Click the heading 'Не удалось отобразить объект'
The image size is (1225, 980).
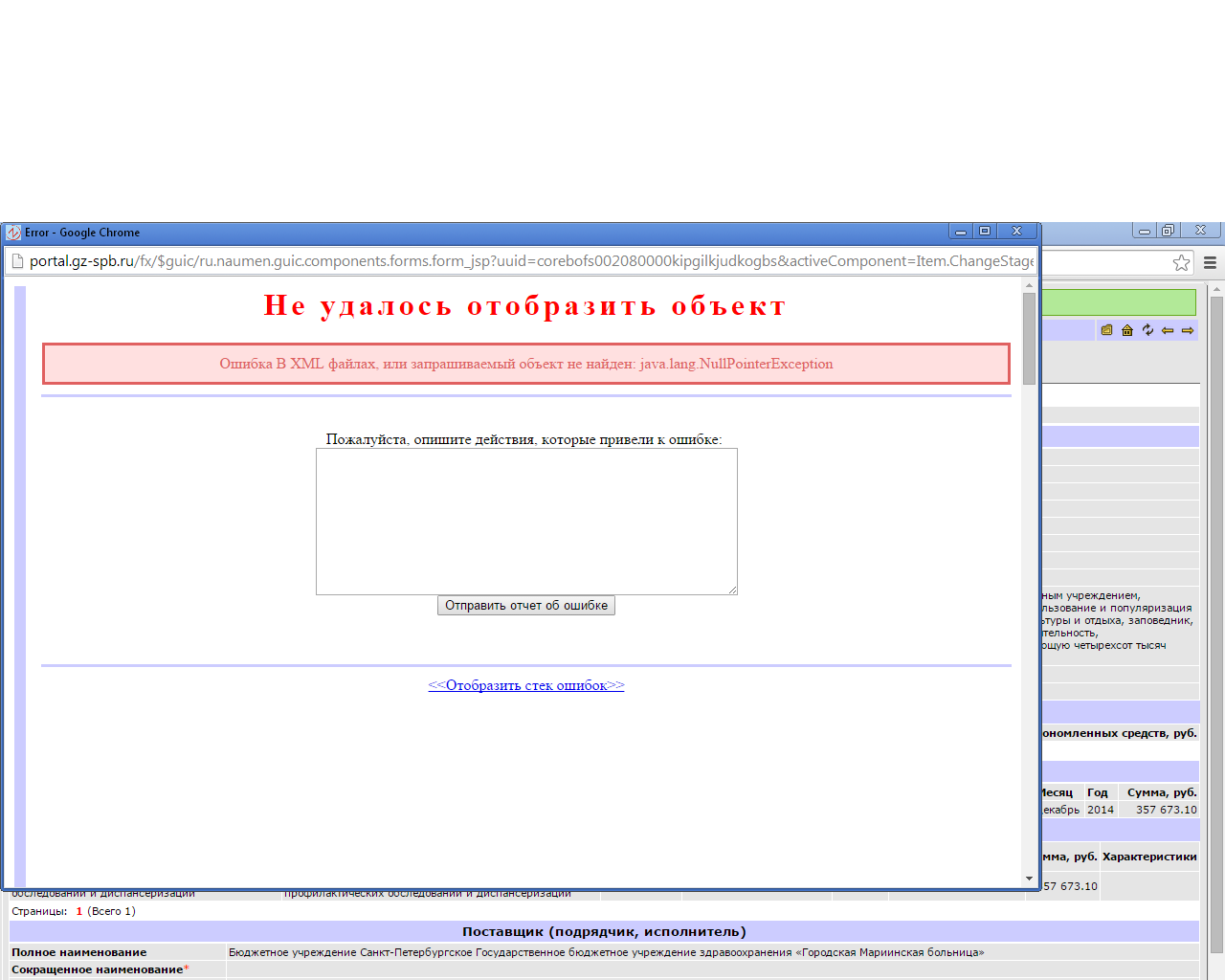(x=525, y=306)
